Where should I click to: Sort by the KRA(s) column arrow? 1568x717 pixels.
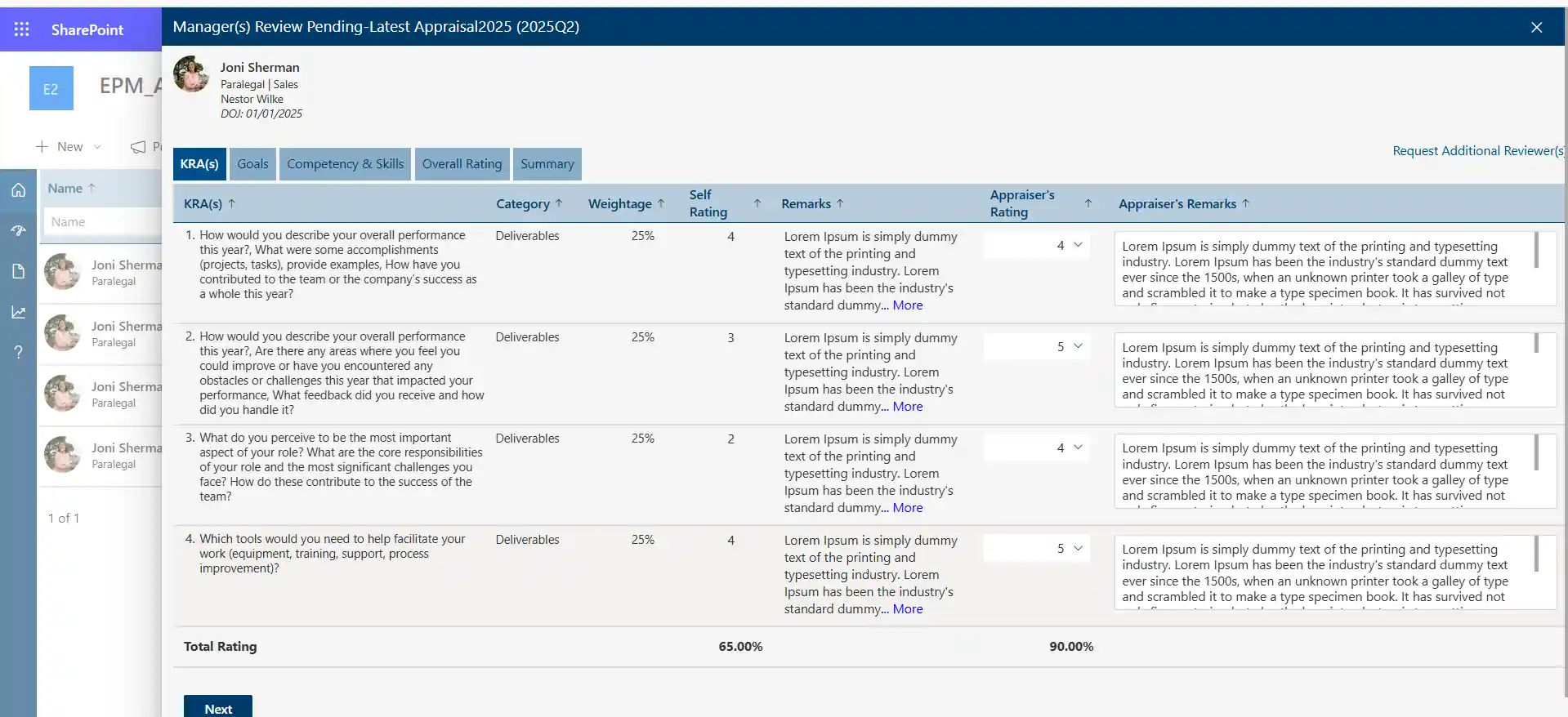[x=231, y=203]
